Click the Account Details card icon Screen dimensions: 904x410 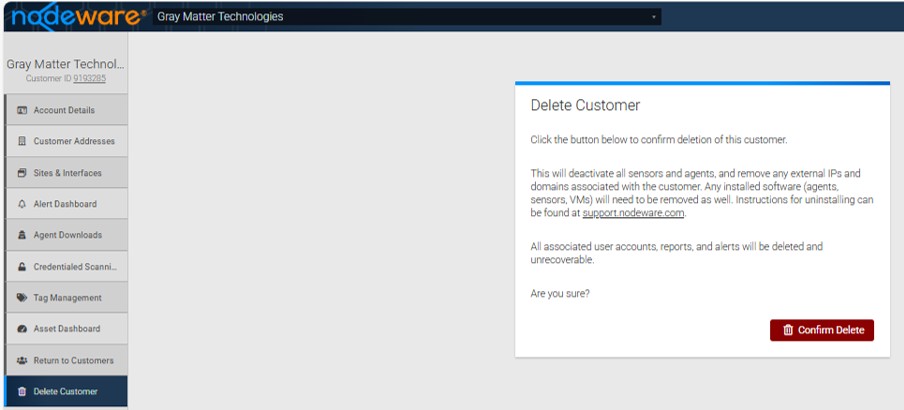click(22, 110)
